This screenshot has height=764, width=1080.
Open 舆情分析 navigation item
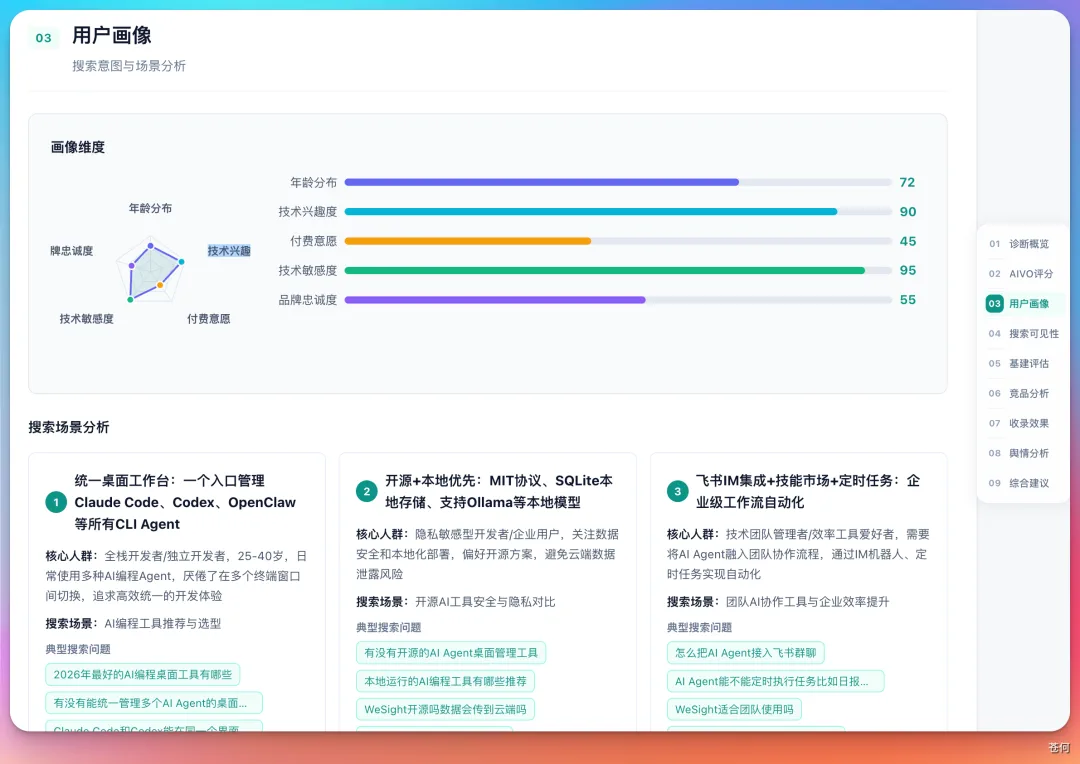1019,453
